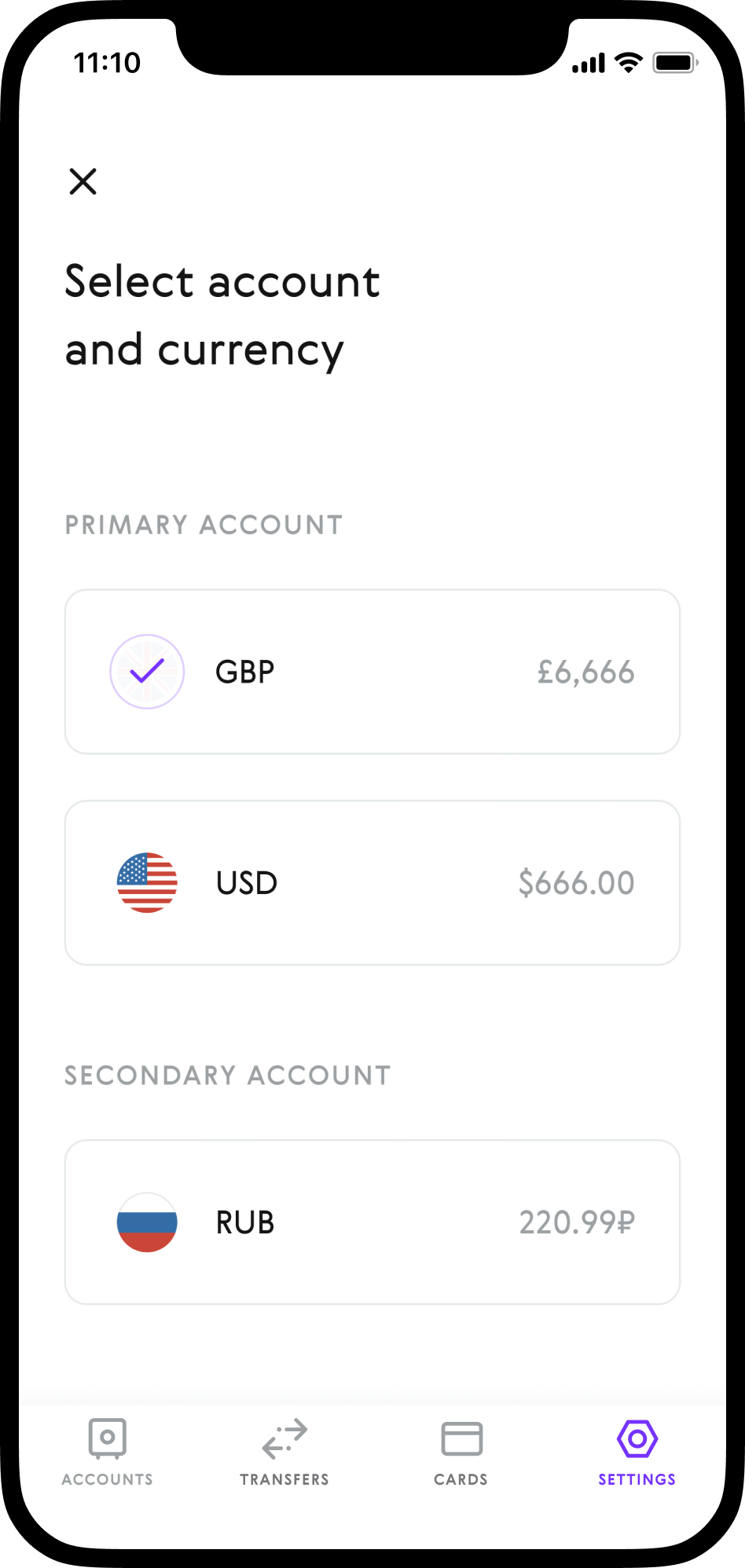Close the account selection screen
745x1568 pixels.
pos(83,181)
